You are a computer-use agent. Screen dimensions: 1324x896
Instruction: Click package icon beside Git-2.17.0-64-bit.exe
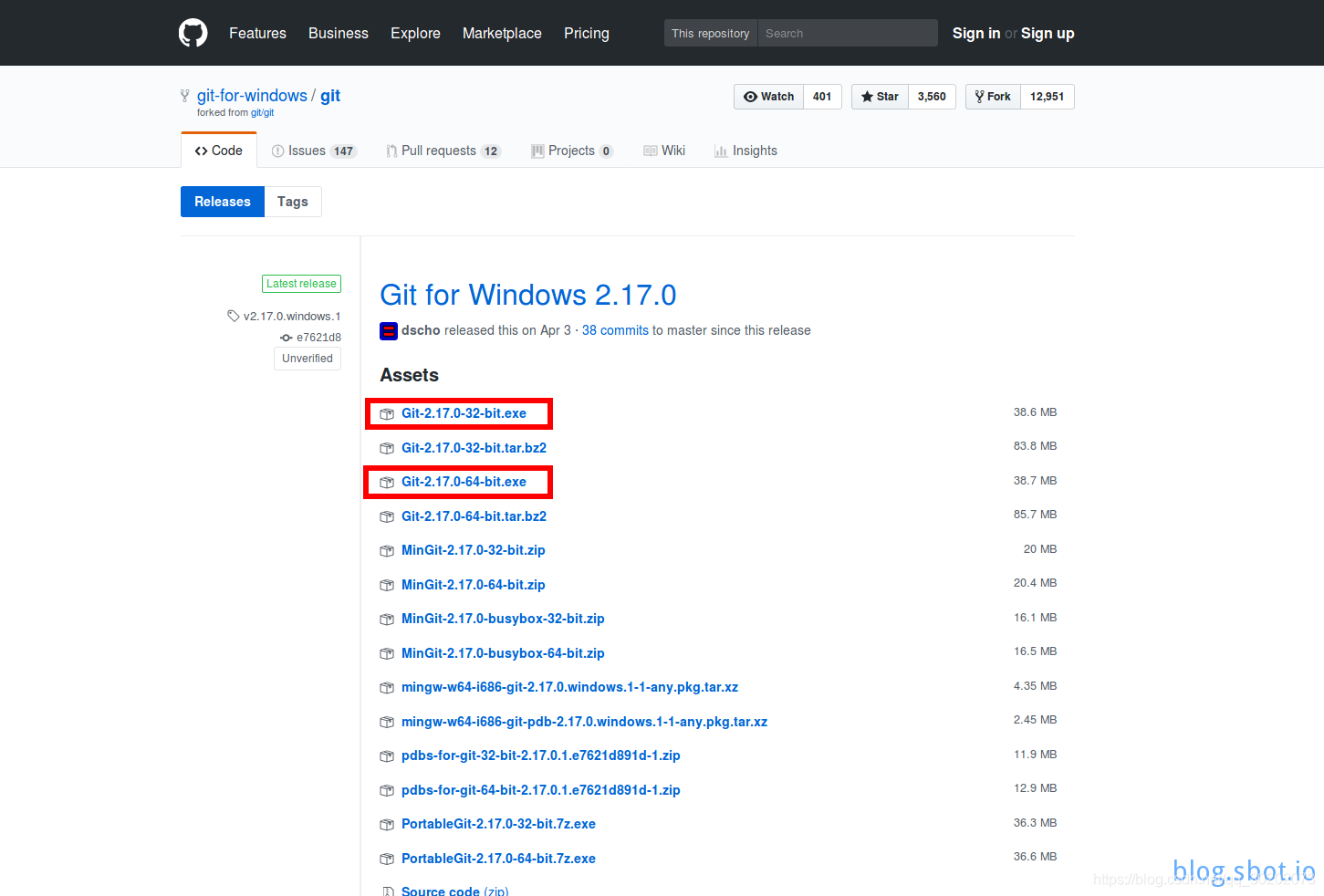tap(387, 483)
